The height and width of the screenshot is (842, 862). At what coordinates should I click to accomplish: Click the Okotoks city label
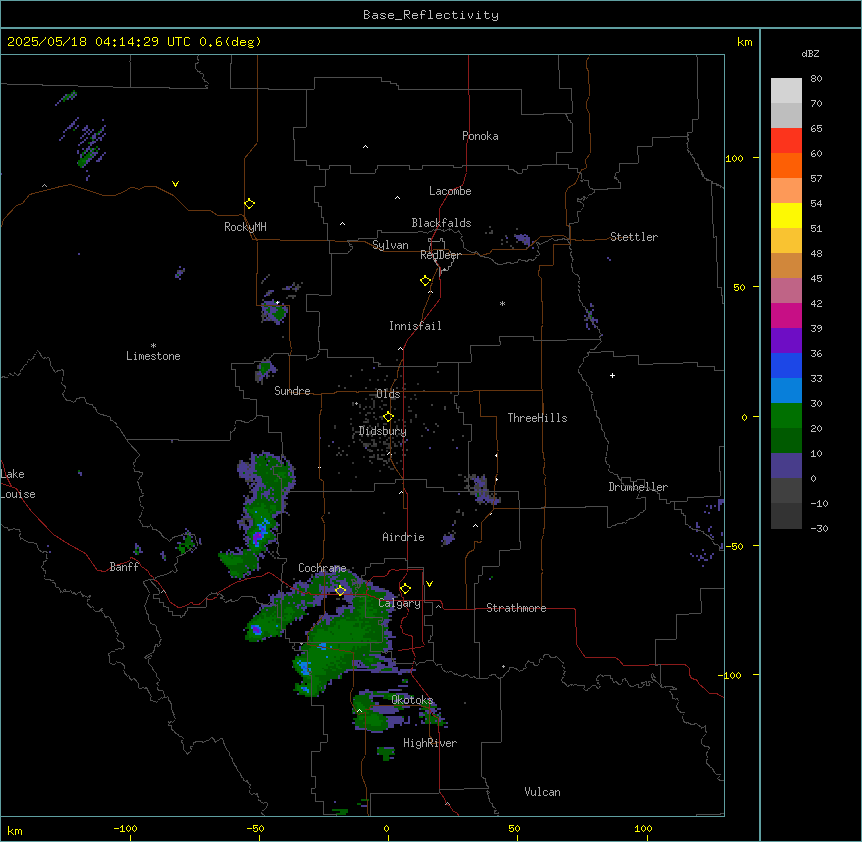point(412,700)
